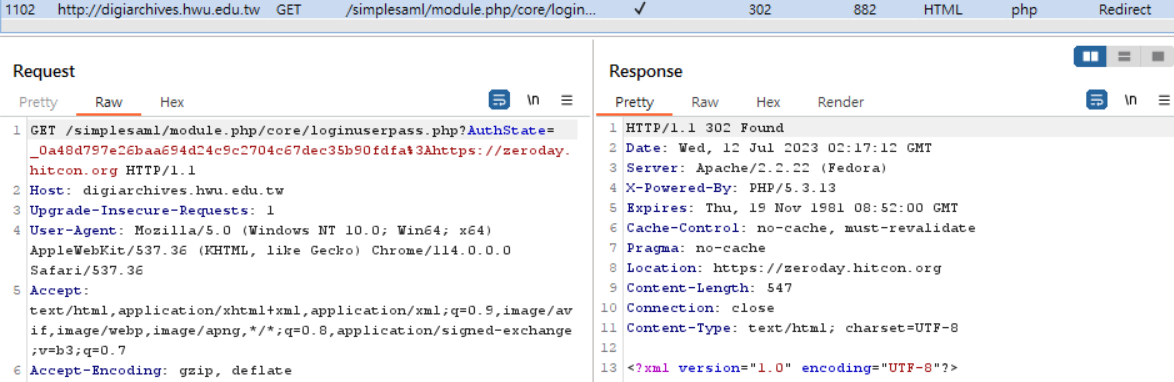Click host http://digiarchives.hwu.edu.tw cell
The height and width of the screenshot is (382, 1174).
coord(159,10)
